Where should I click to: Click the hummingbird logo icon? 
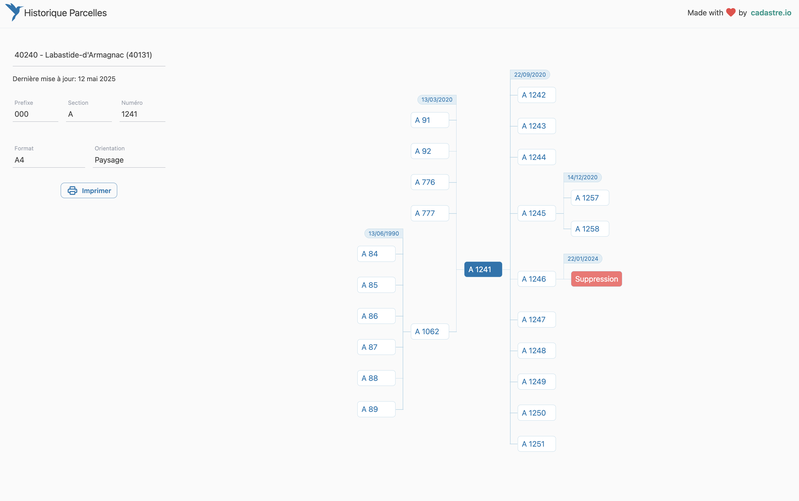(13, 12)
